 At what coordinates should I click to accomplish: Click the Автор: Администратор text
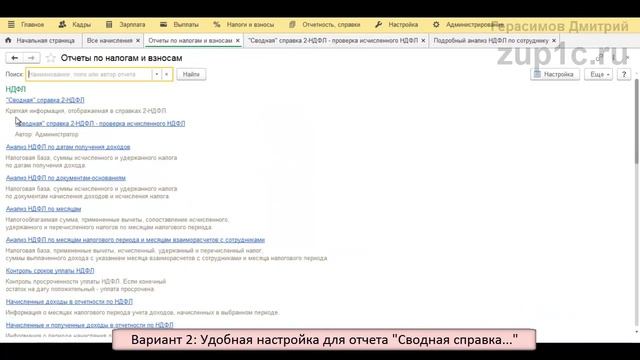(47, 134)
